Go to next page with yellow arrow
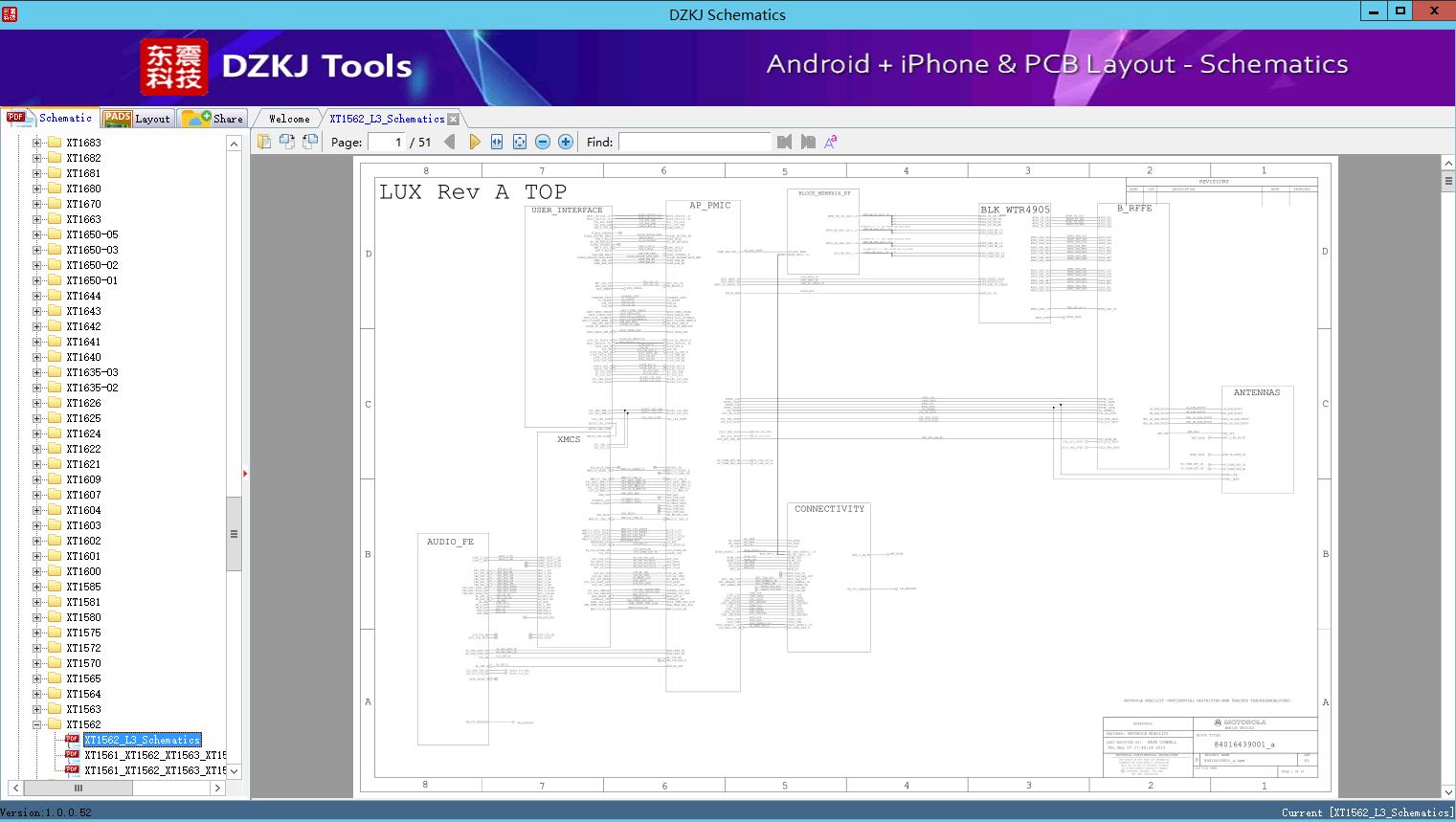 [x=475, y=142]
